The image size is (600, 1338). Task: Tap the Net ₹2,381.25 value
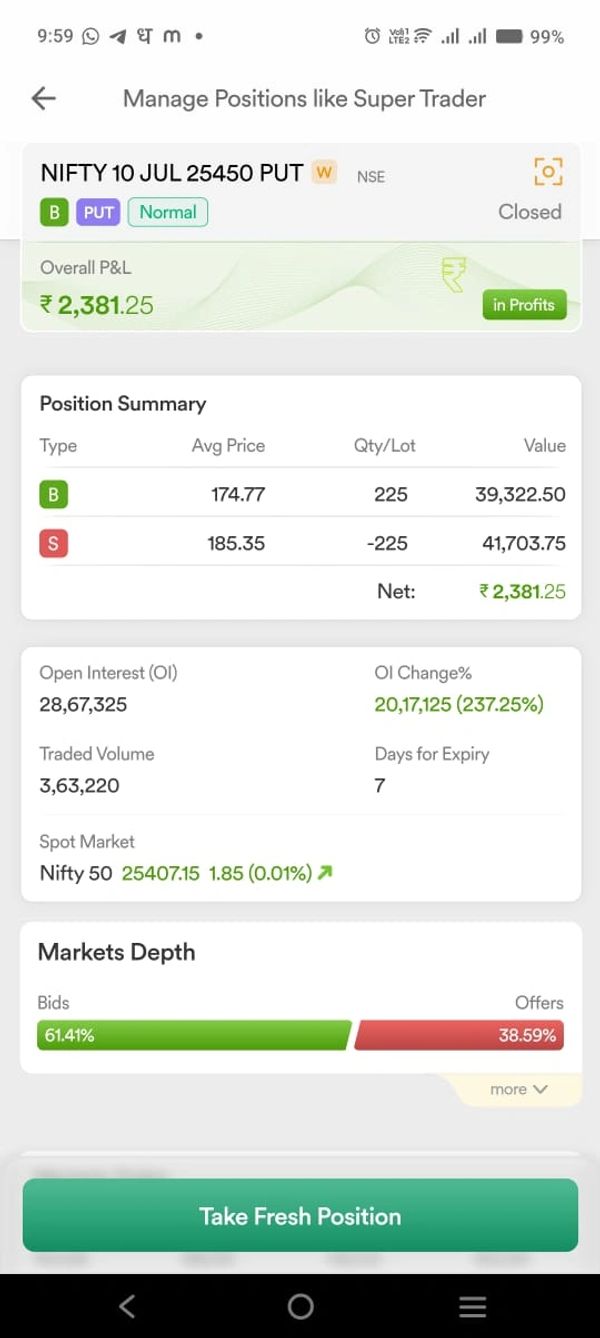pyautogui.click(x=522, y=591)
